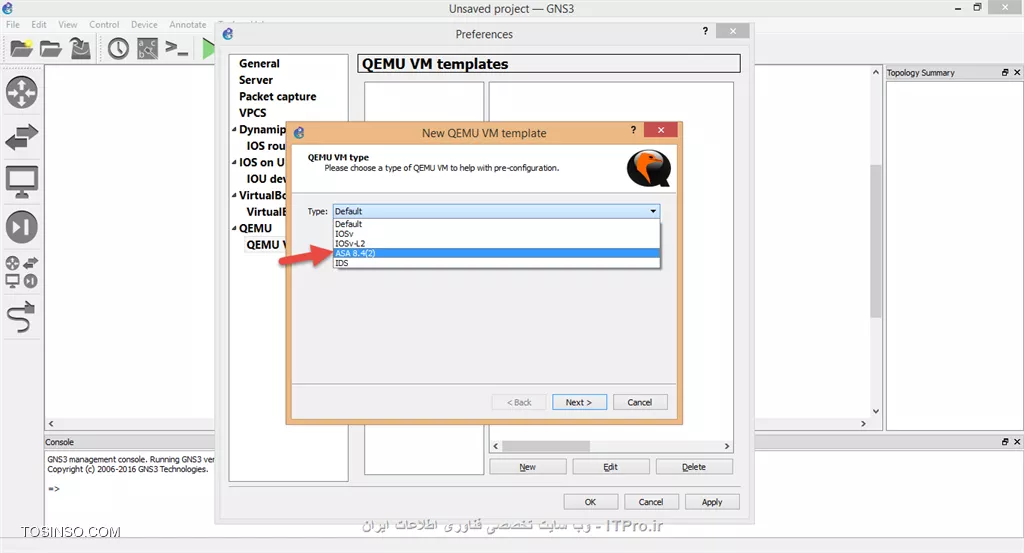Collapse the Dynamips tree node
Screen dimensions: 1024x553
(234, 129)
